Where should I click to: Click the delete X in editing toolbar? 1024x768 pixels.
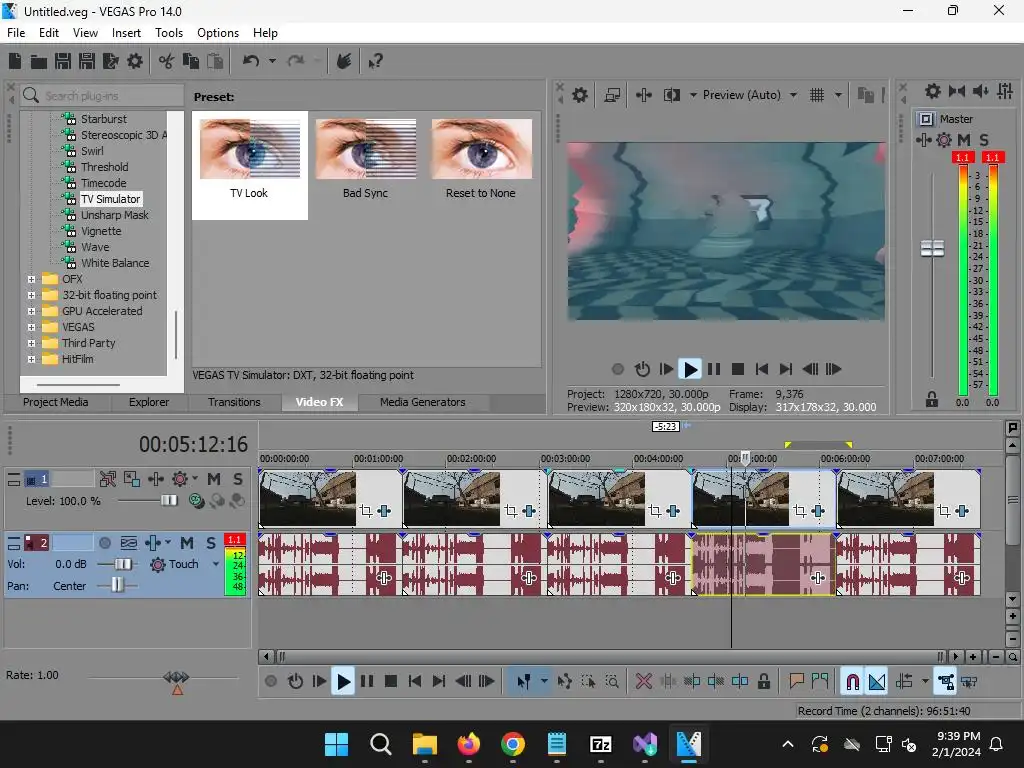(644, 682)
